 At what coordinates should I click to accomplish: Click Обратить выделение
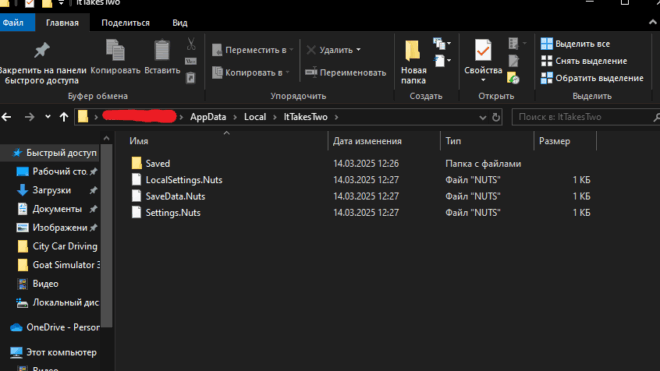click(x=592, y=78)
